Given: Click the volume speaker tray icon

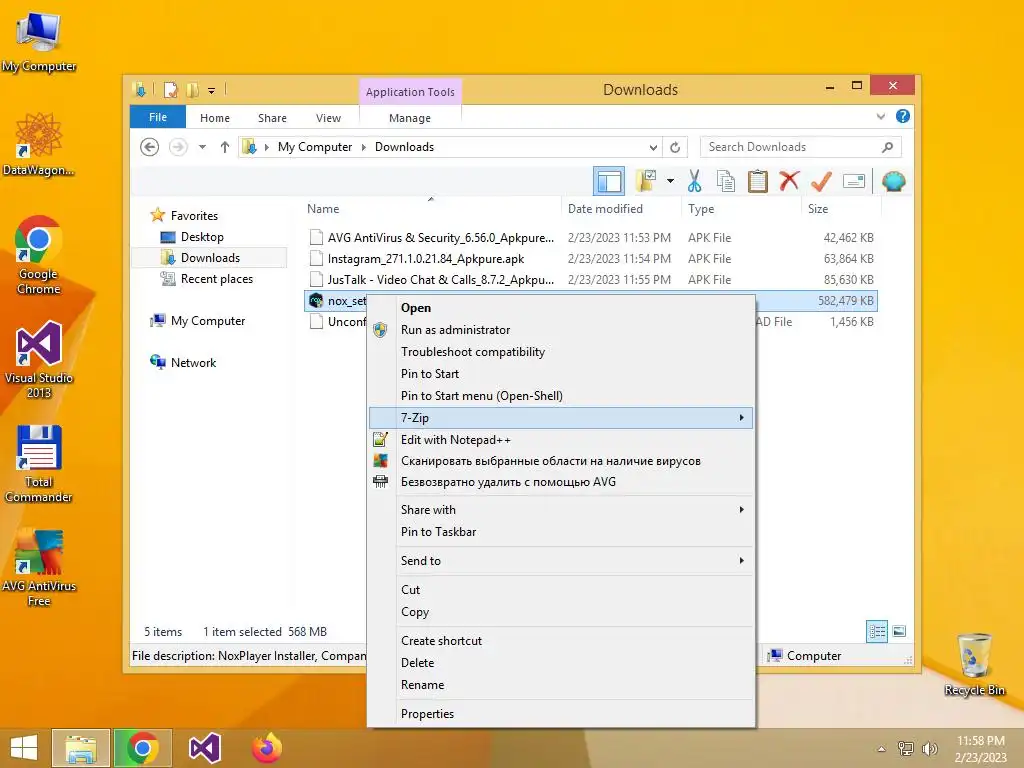Looking at the screenshot, I should coord(929,749).
